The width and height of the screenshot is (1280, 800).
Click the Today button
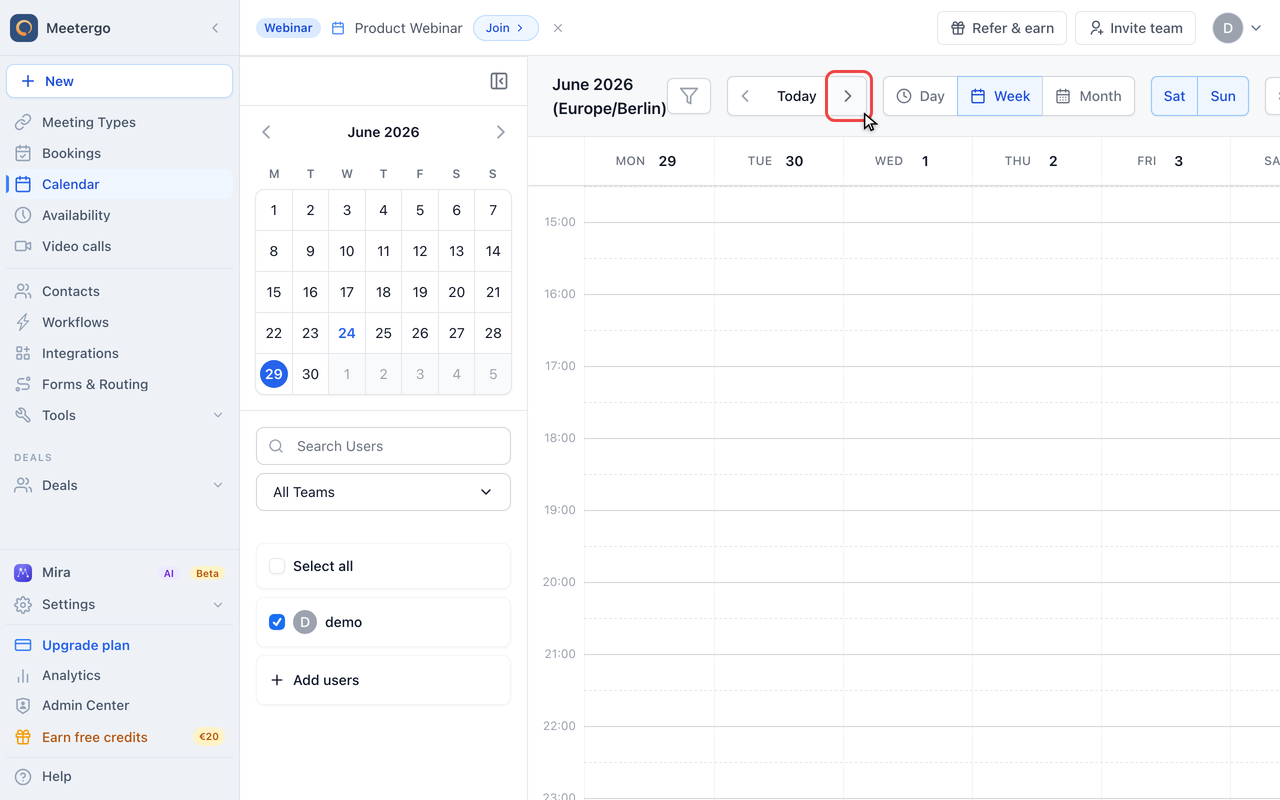pos(796,96)
